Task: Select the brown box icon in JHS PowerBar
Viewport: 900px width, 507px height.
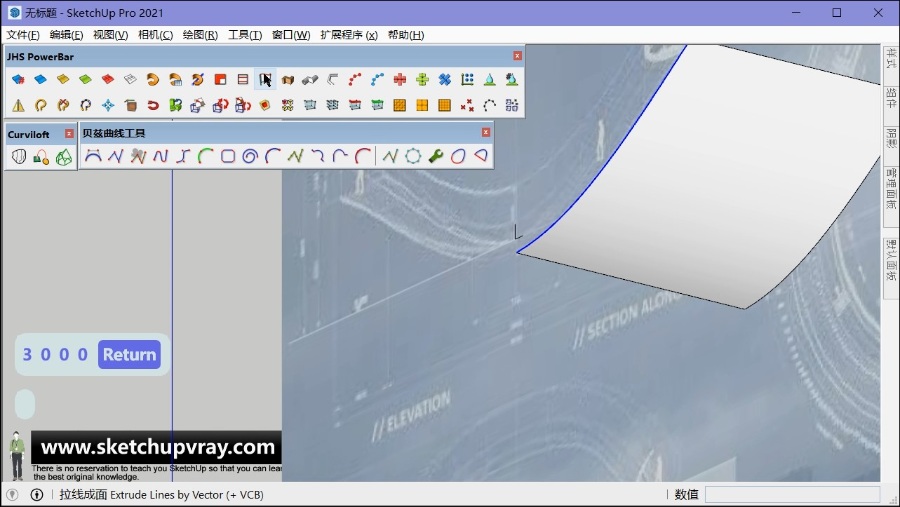Action: pyautogui.click(x=288, y=79)
